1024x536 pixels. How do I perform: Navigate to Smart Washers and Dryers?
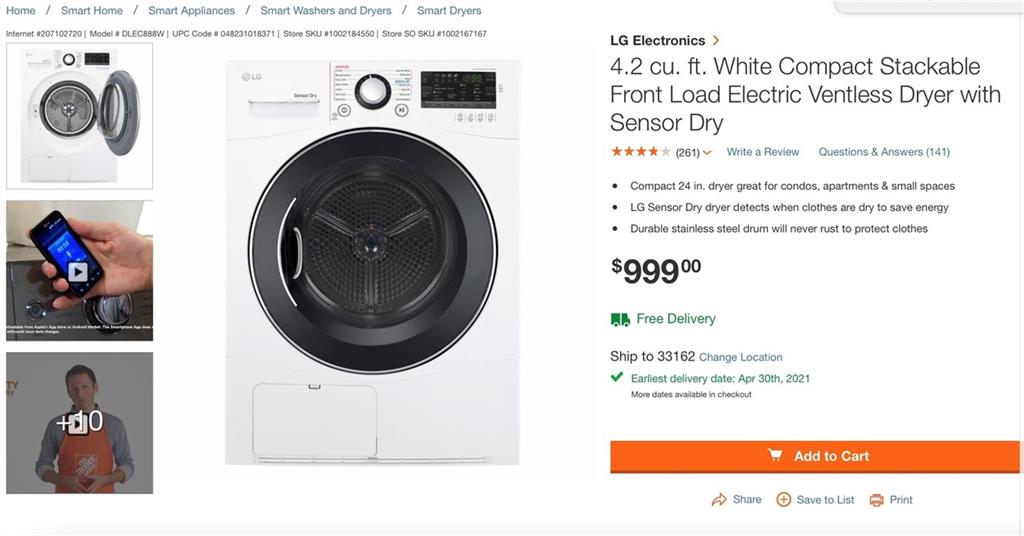[326, 11]
